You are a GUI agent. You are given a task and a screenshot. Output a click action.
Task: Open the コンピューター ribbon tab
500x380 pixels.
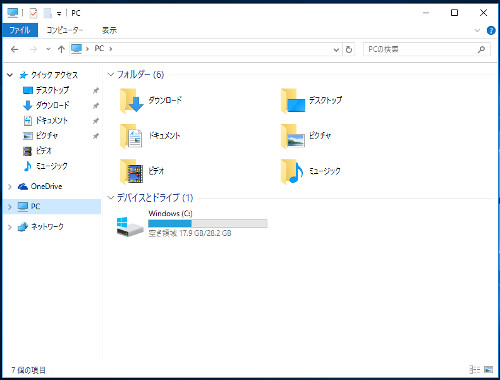coord(64,30)
